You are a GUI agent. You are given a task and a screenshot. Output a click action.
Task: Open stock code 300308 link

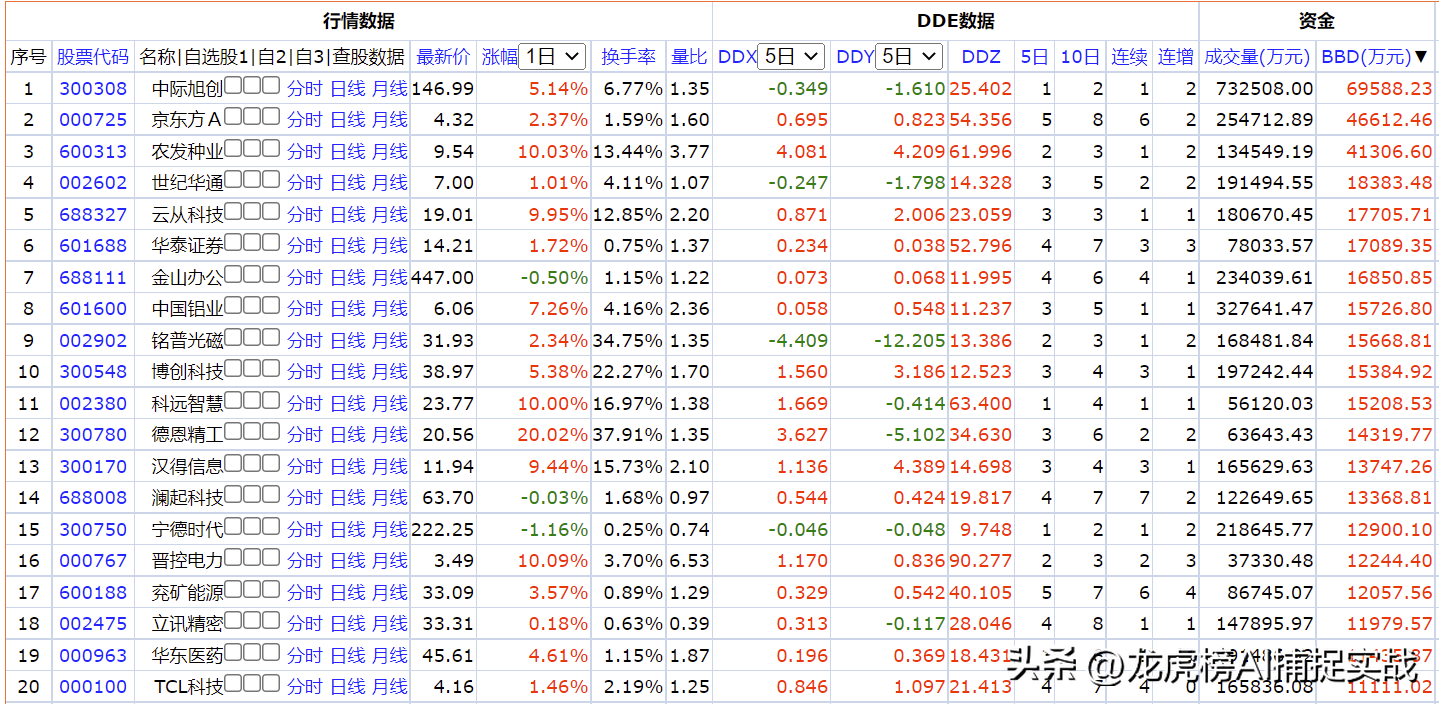click(93, 89)
